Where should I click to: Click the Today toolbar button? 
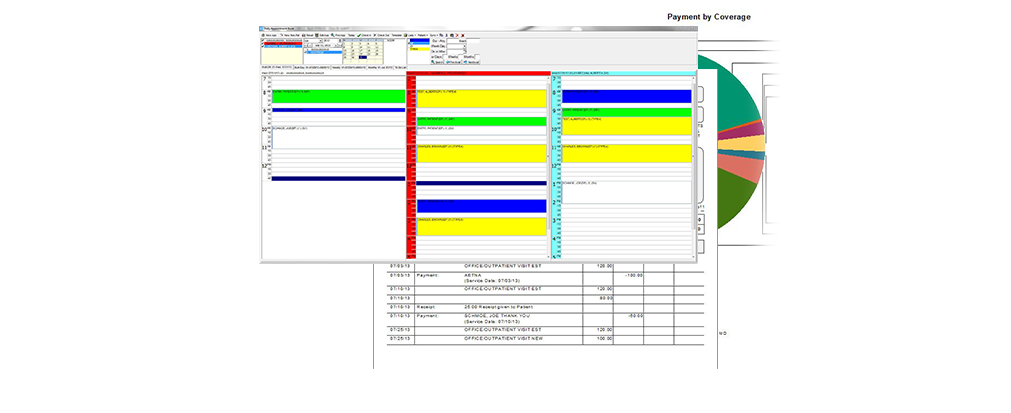351,35
